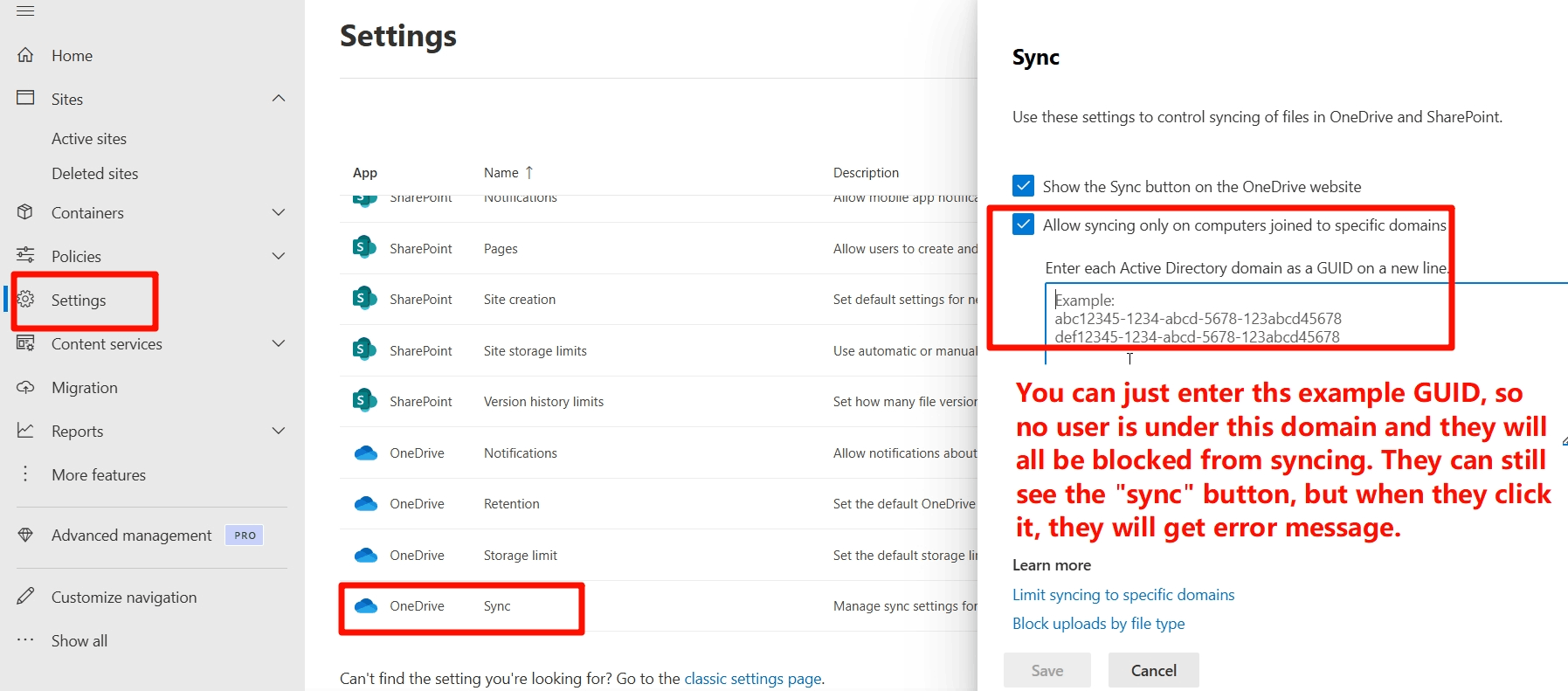Click the Show all ellipsis icon
Viewport: 1568px width, 691px height.
tap(25, 639)
